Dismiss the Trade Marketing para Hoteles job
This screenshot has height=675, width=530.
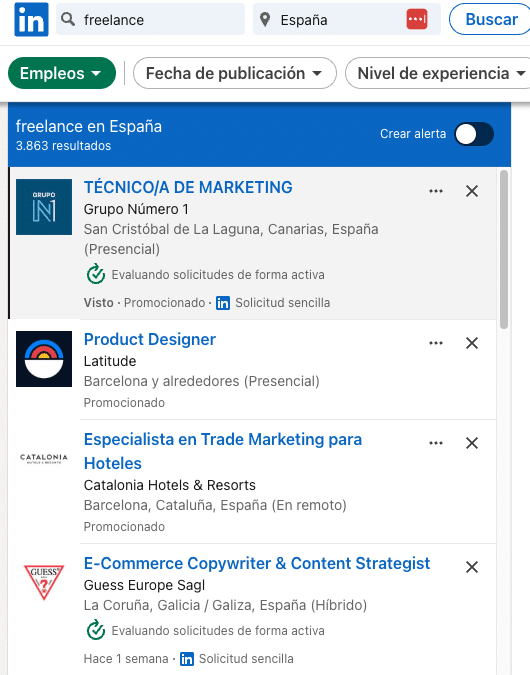point(472,443)
